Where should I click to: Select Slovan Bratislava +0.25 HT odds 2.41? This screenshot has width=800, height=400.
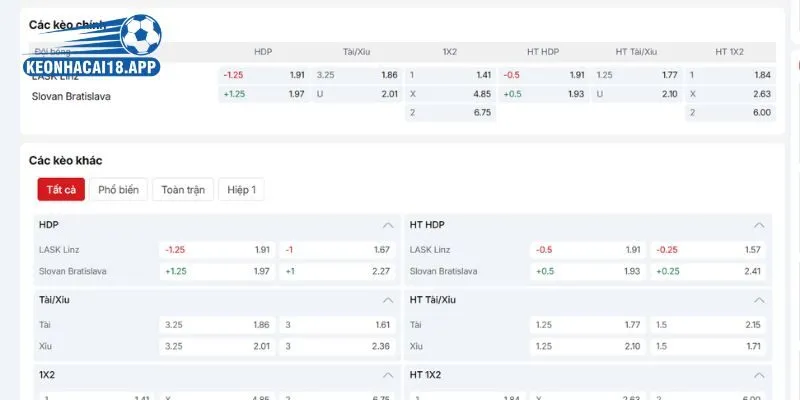[708, 271]
